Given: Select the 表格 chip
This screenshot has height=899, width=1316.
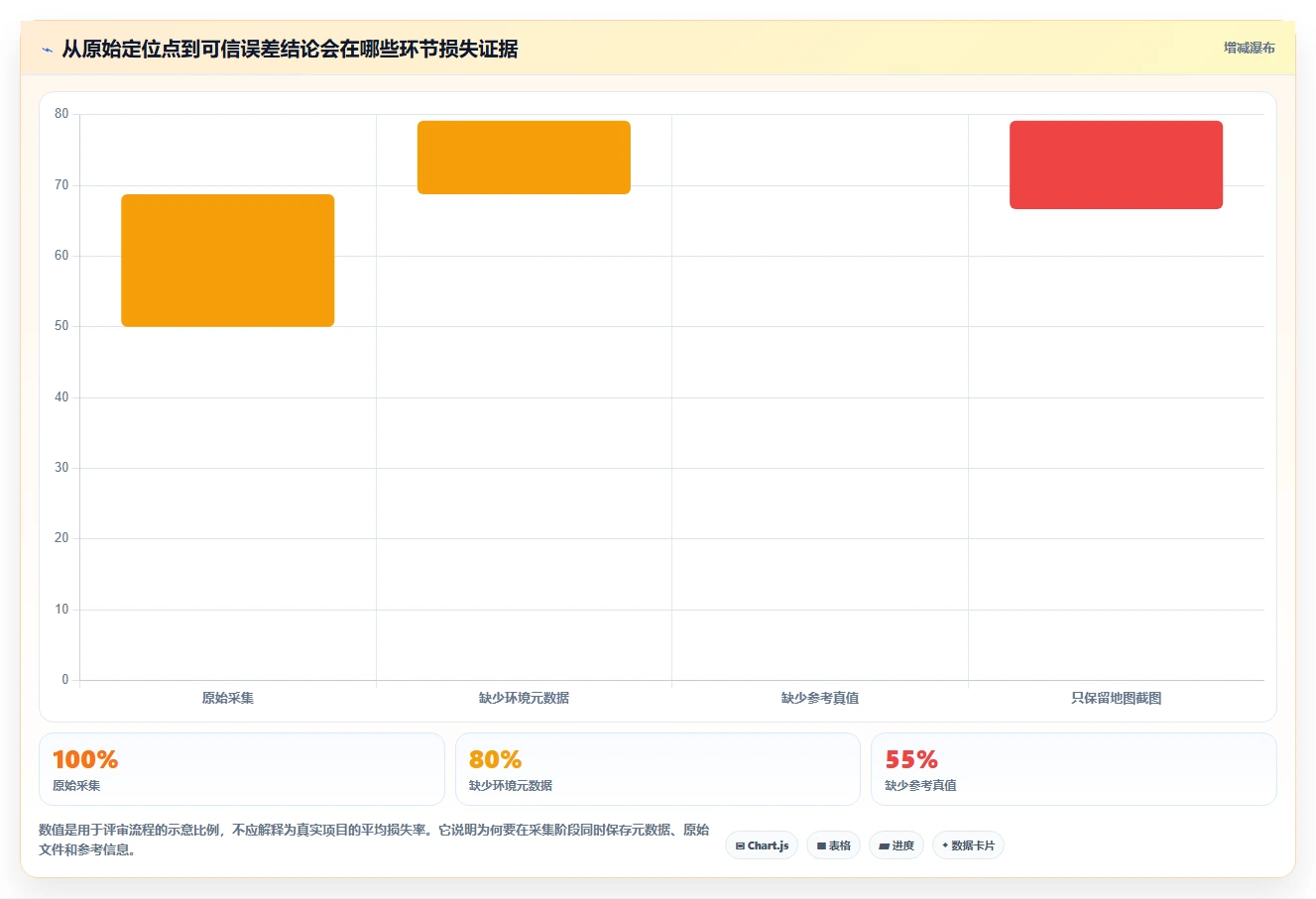Looking at the screenshot, I should (x=833, y=845).
